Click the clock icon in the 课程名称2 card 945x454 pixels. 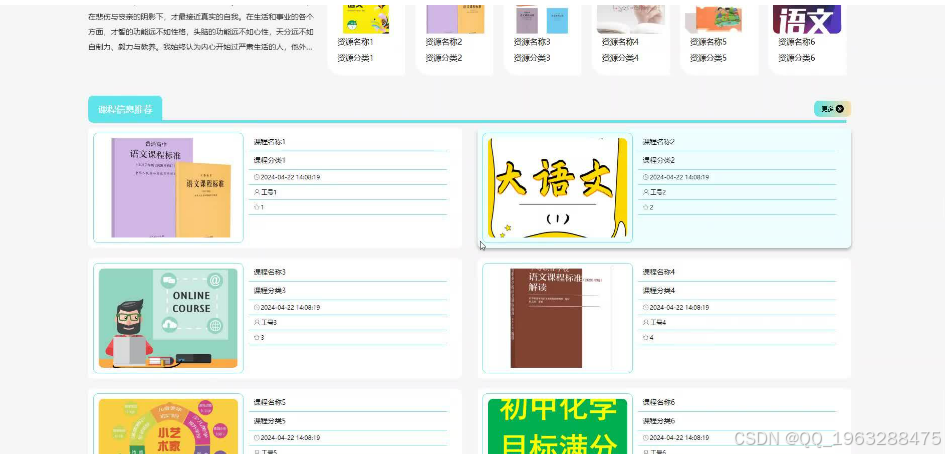pyautogui.click(x=645, y=177)
